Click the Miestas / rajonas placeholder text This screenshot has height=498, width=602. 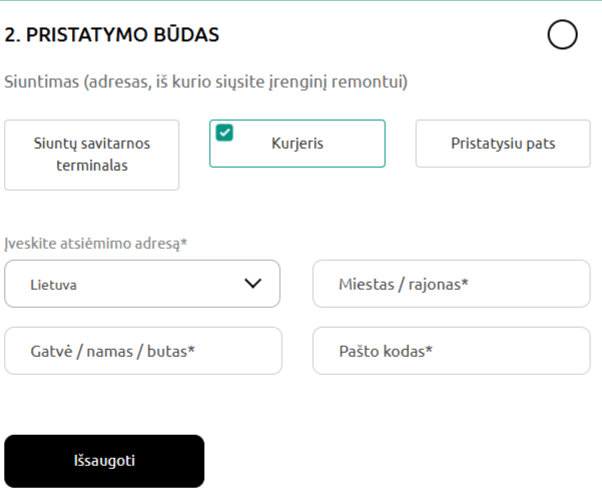coord(405,284)
